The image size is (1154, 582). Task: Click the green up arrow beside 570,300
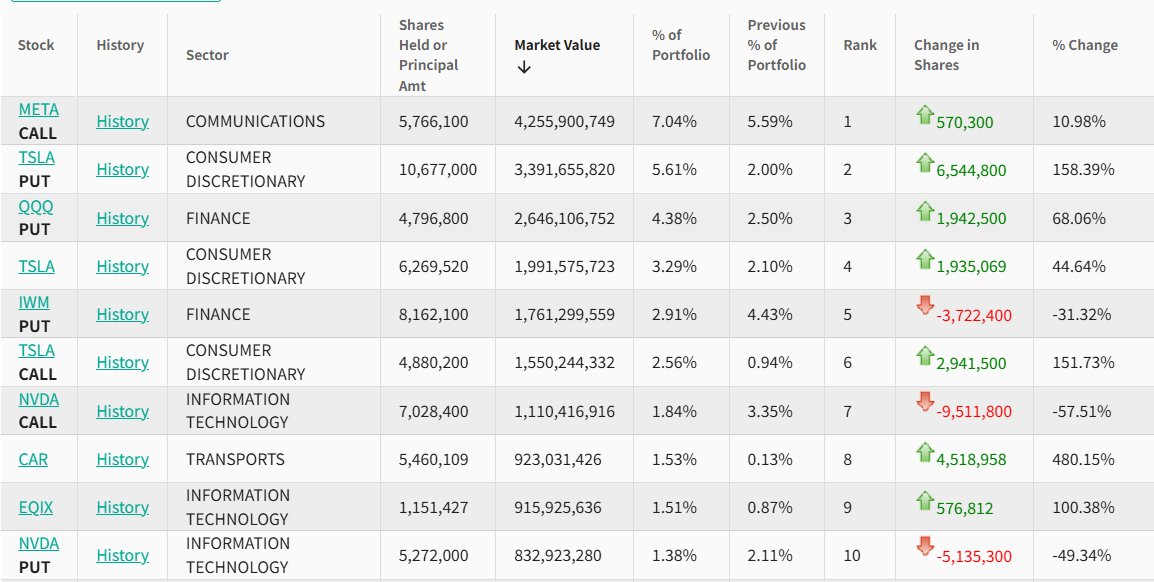(924, 116)
